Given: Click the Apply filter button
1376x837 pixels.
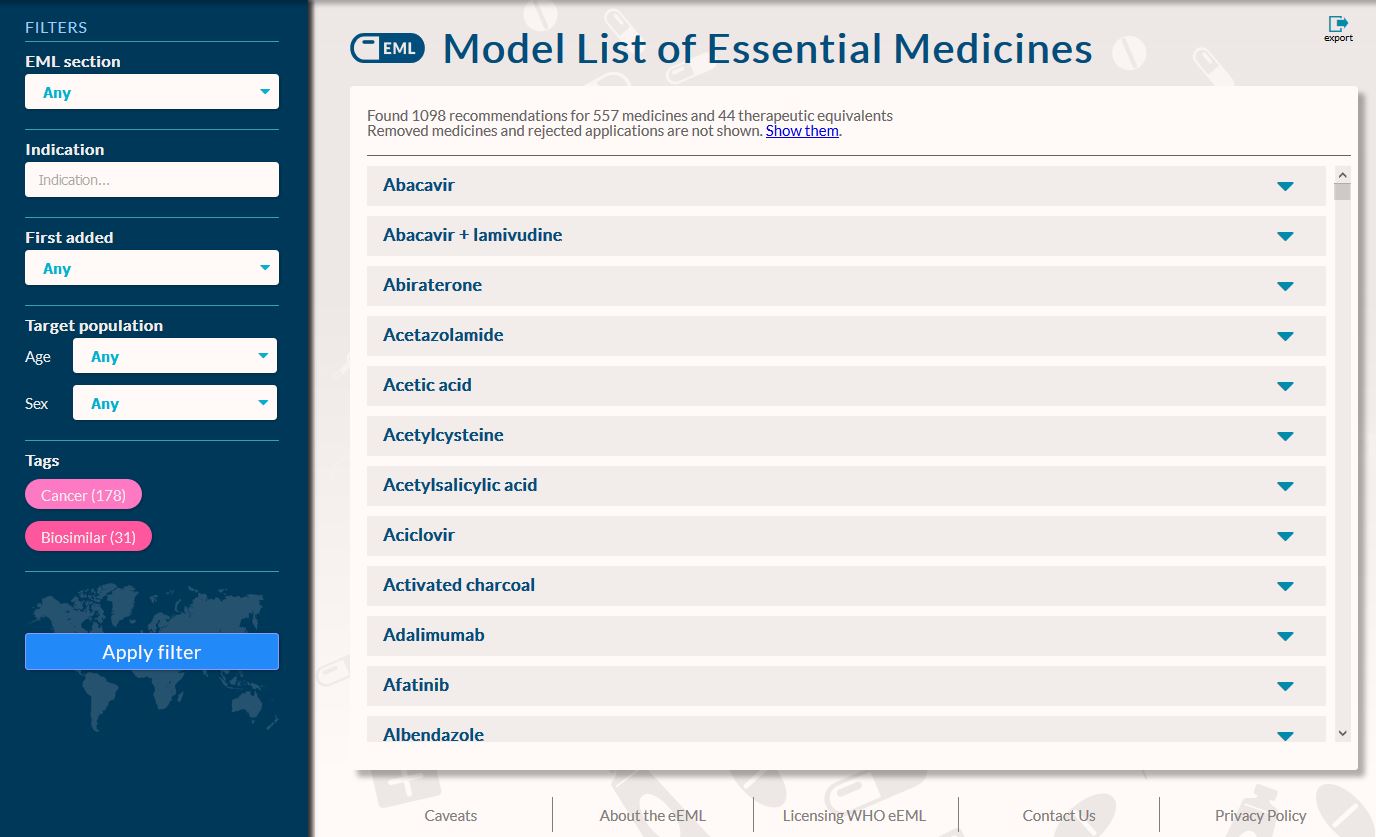Looking at the screenshot, I should coord(152,652).
